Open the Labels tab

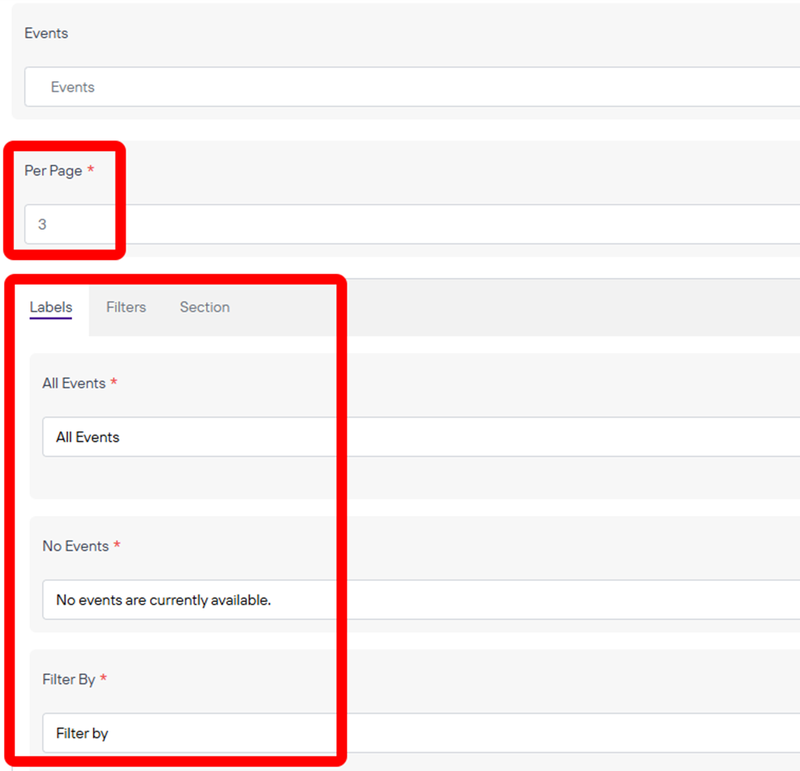(51, 307)
